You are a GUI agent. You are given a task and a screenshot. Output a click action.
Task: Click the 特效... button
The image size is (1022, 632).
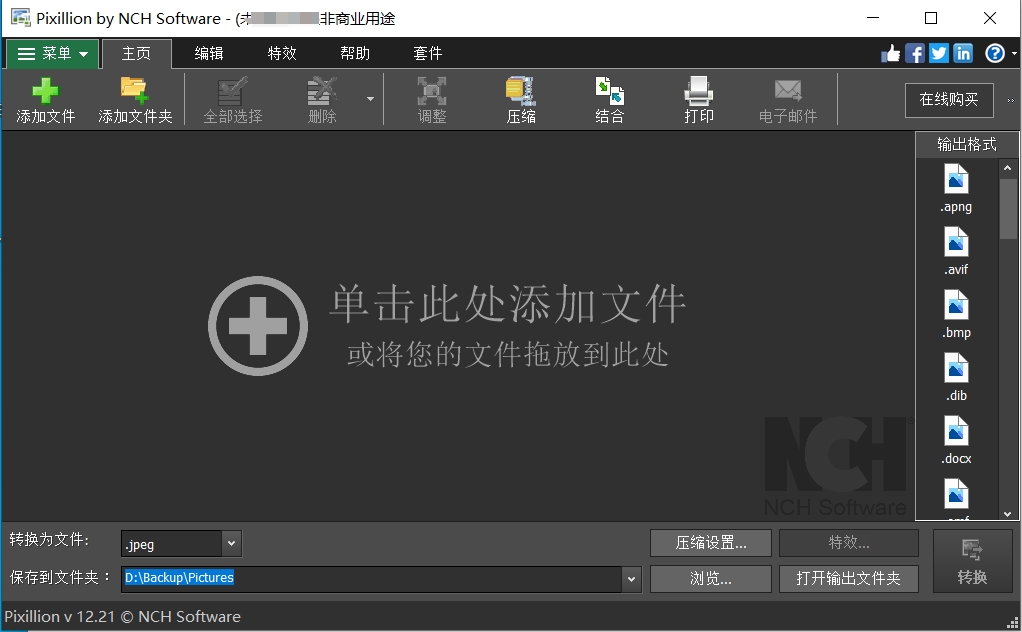849,543
